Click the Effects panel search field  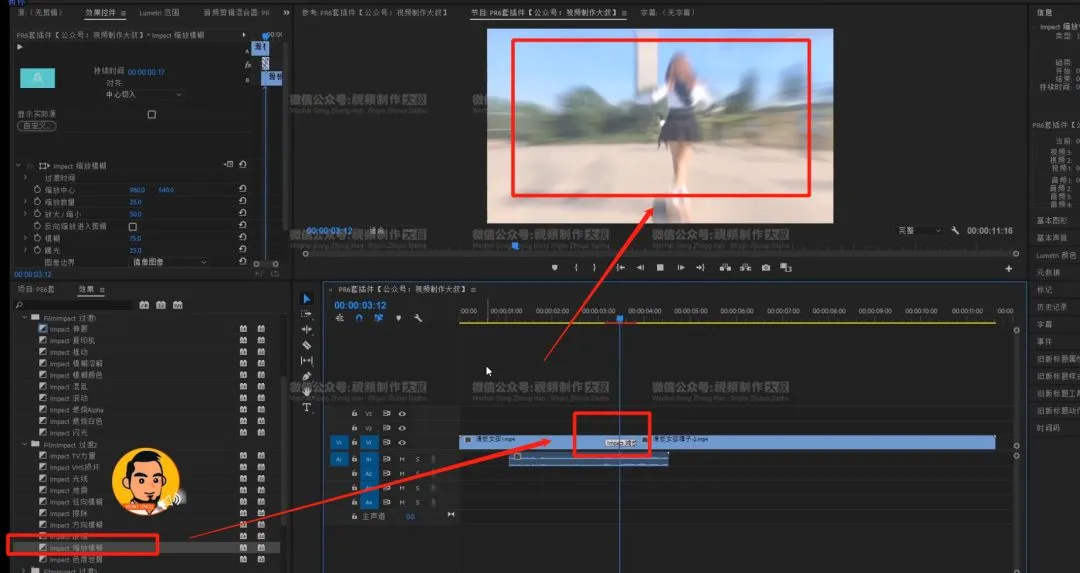pyautogui.click(x=78, y=305)
